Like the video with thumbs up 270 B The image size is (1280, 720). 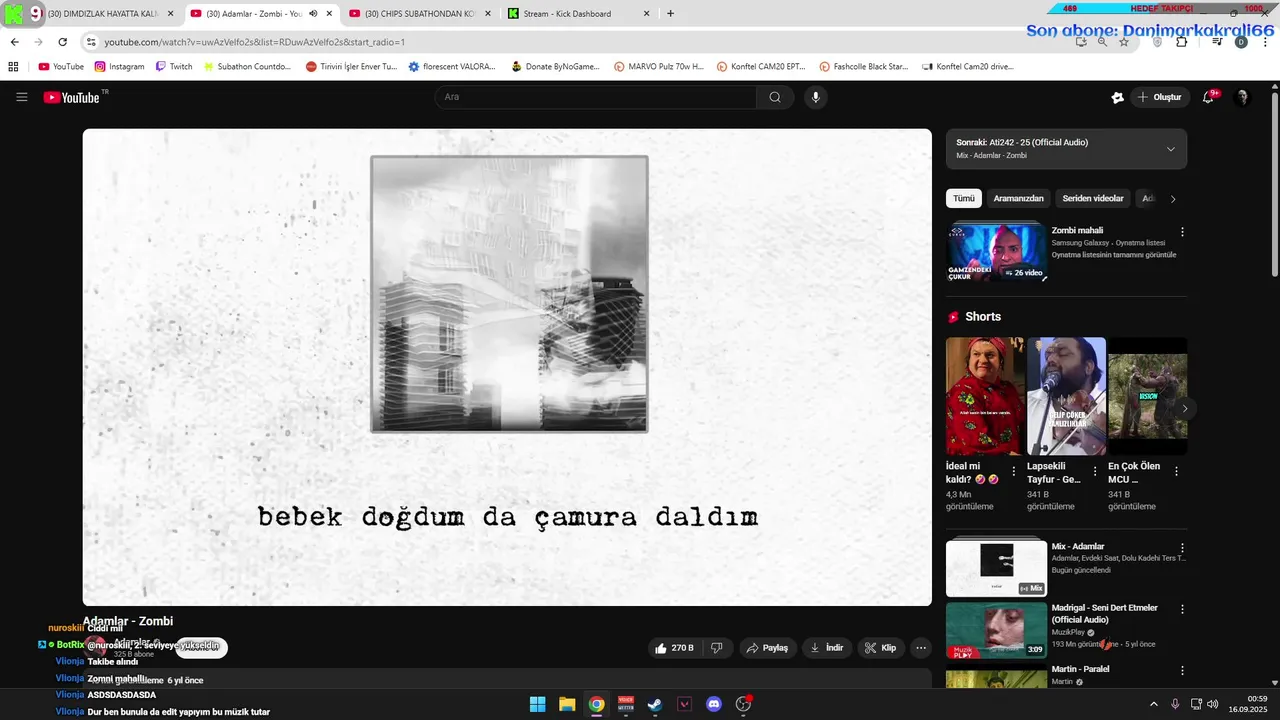(675, 648)
